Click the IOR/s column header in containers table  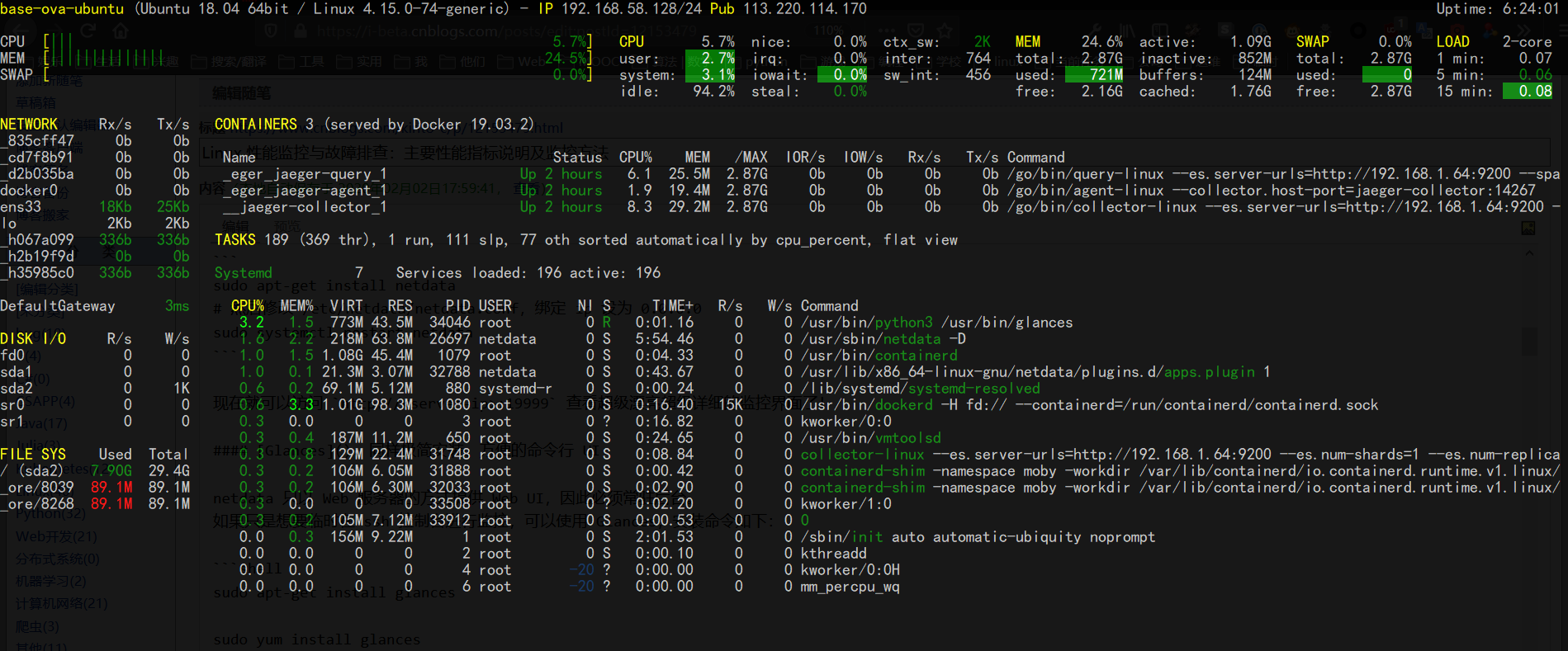click(x=804, y=158)
